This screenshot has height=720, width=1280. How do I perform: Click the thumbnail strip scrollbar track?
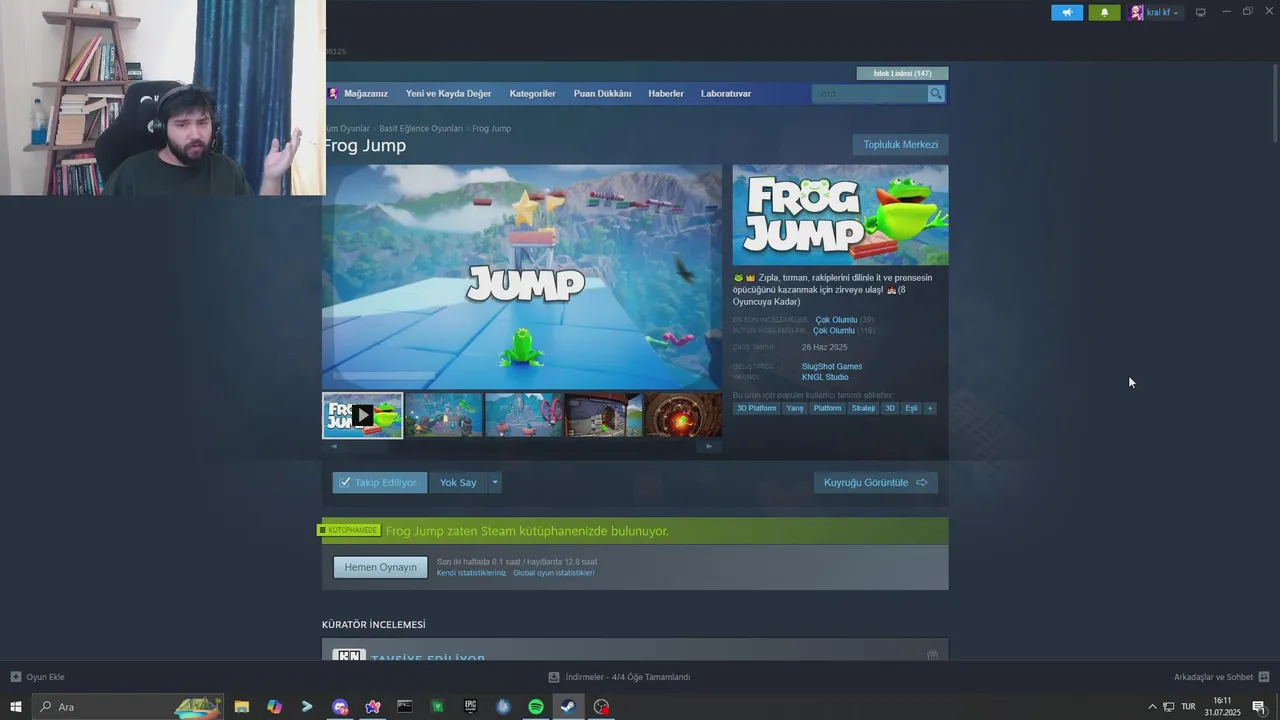tap(522, 446)
